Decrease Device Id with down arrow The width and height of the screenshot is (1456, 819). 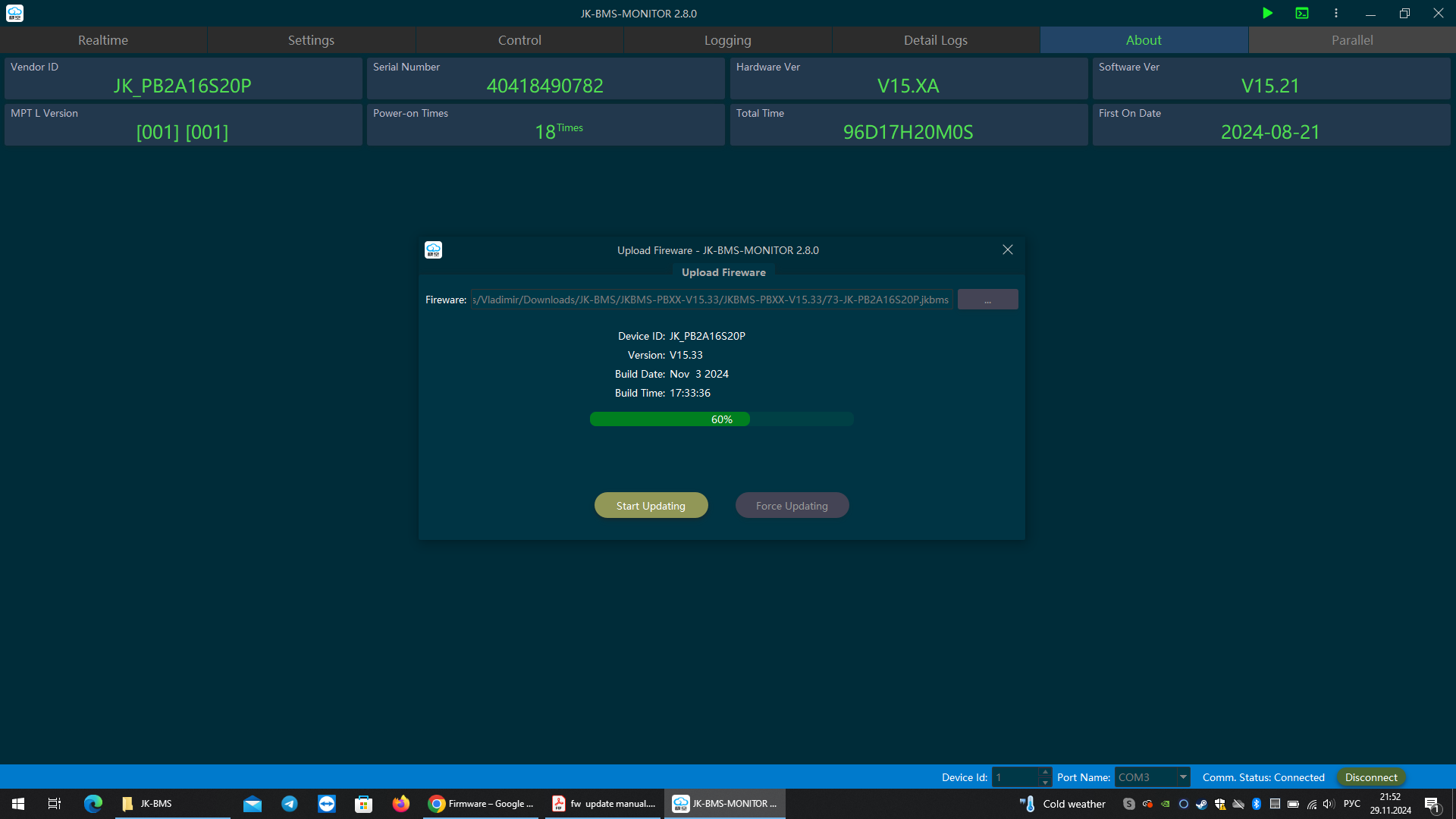click(1046, 783)
